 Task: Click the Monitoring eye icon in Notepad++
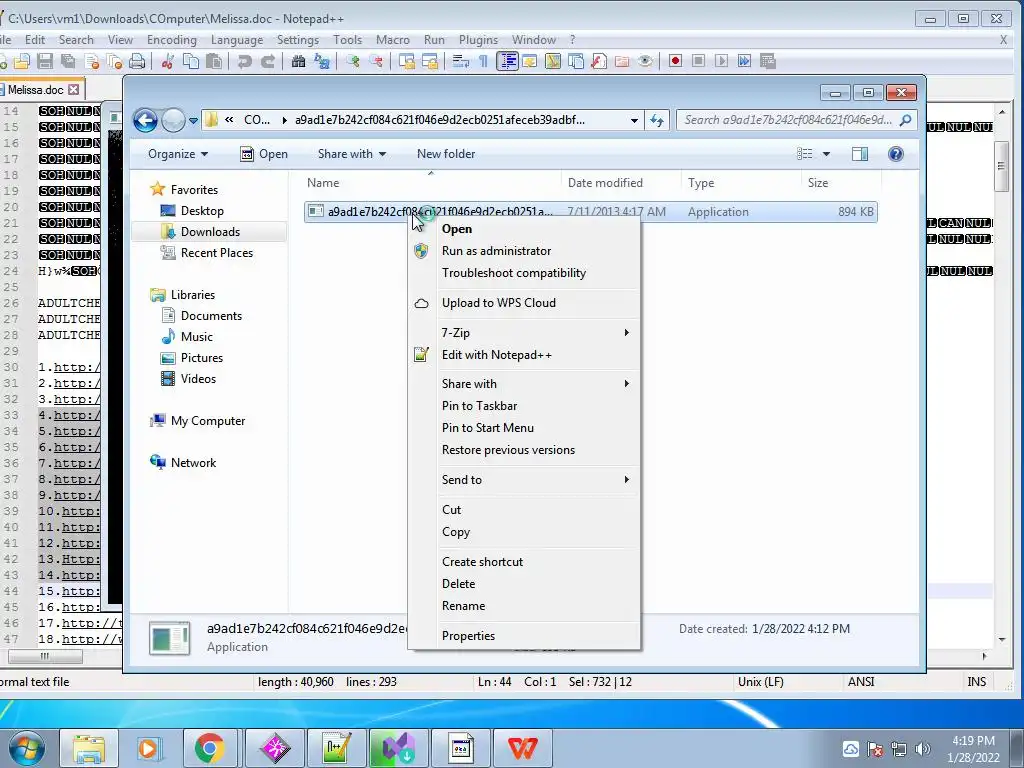click(645, 61)
